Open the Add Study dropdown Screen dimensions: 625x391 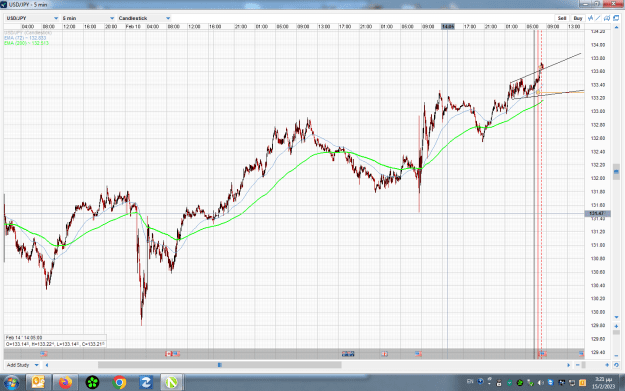coord(22,365)
